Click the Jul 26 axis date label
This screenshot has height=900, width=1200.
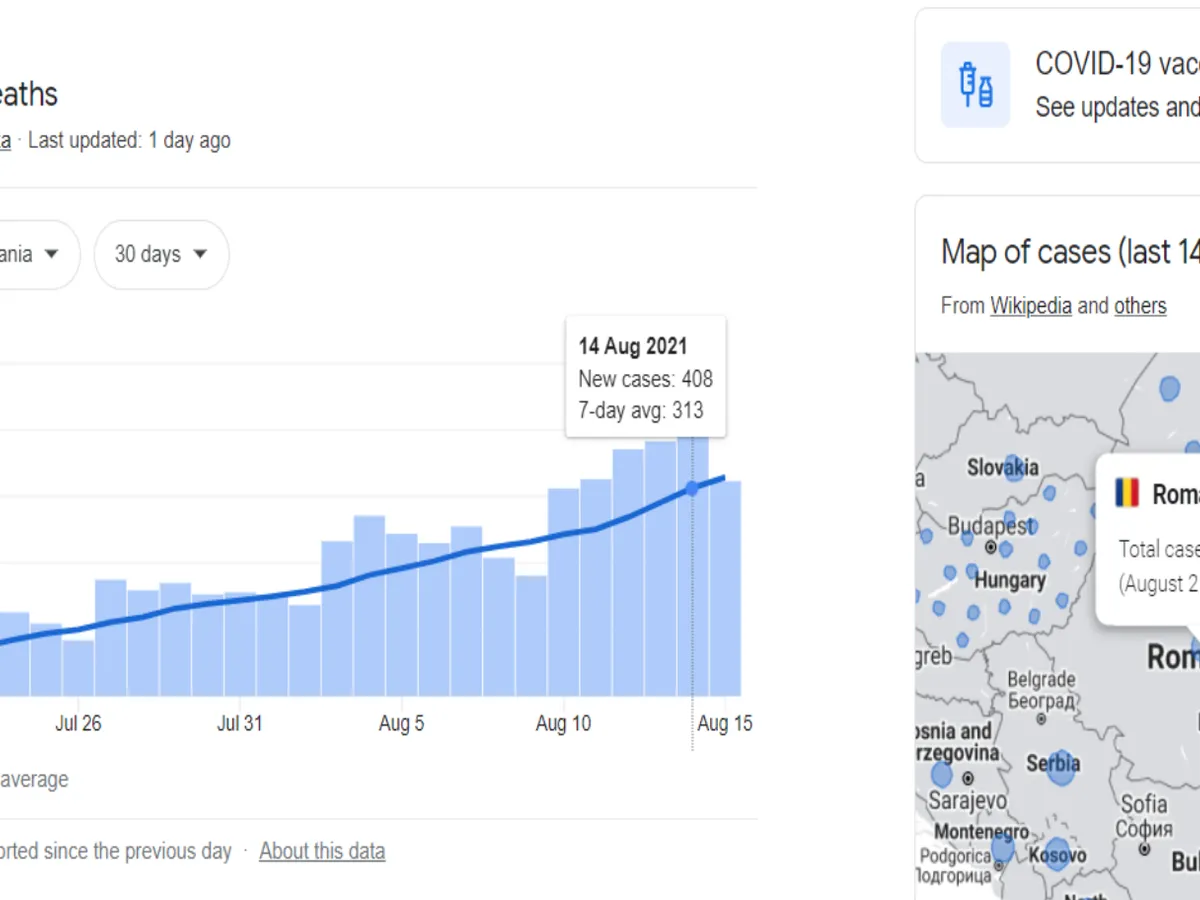point(78,724)
